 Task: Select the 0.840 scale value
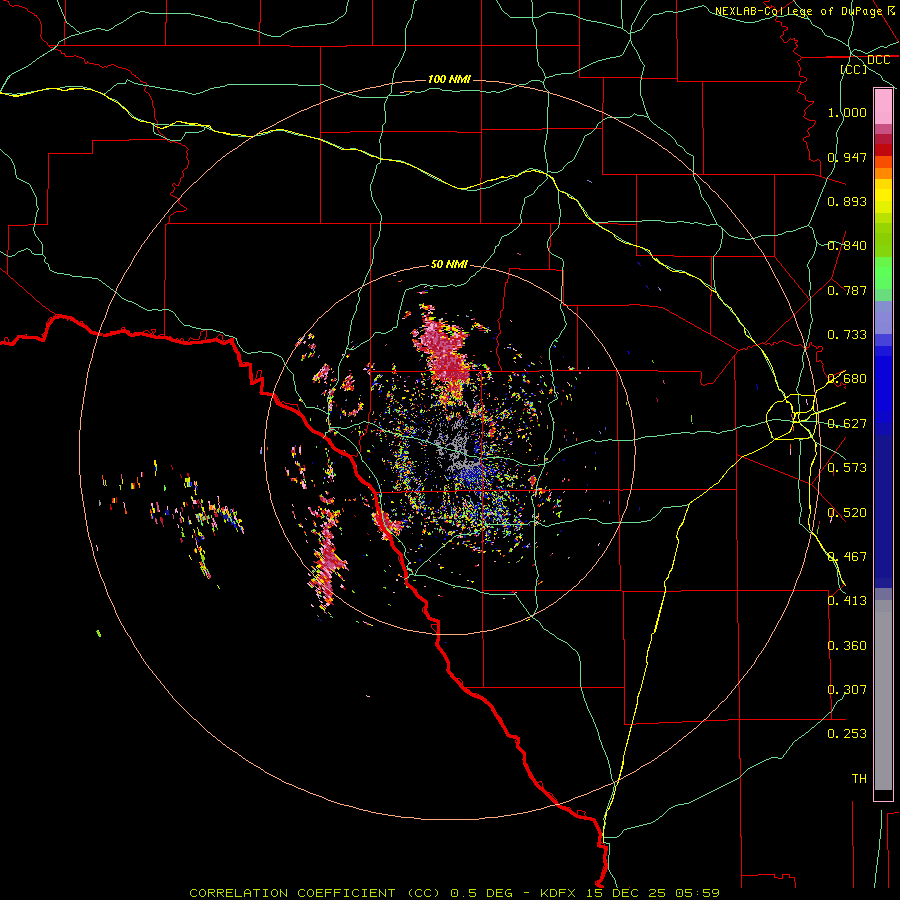847,246
